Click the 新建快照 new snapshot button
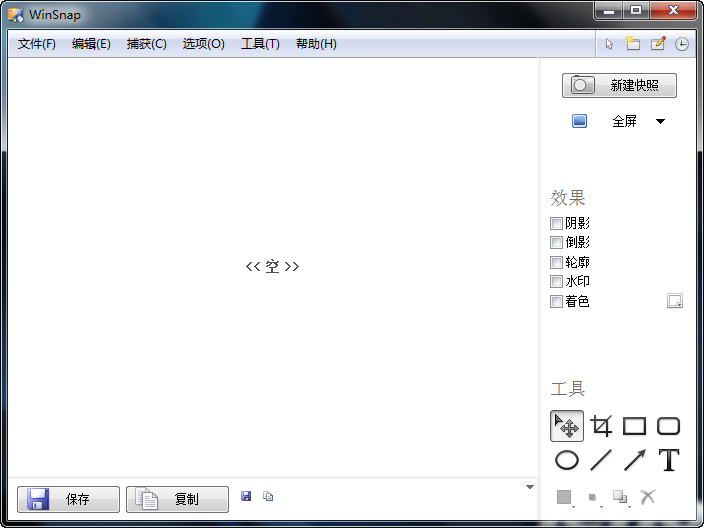 point(619,86)
